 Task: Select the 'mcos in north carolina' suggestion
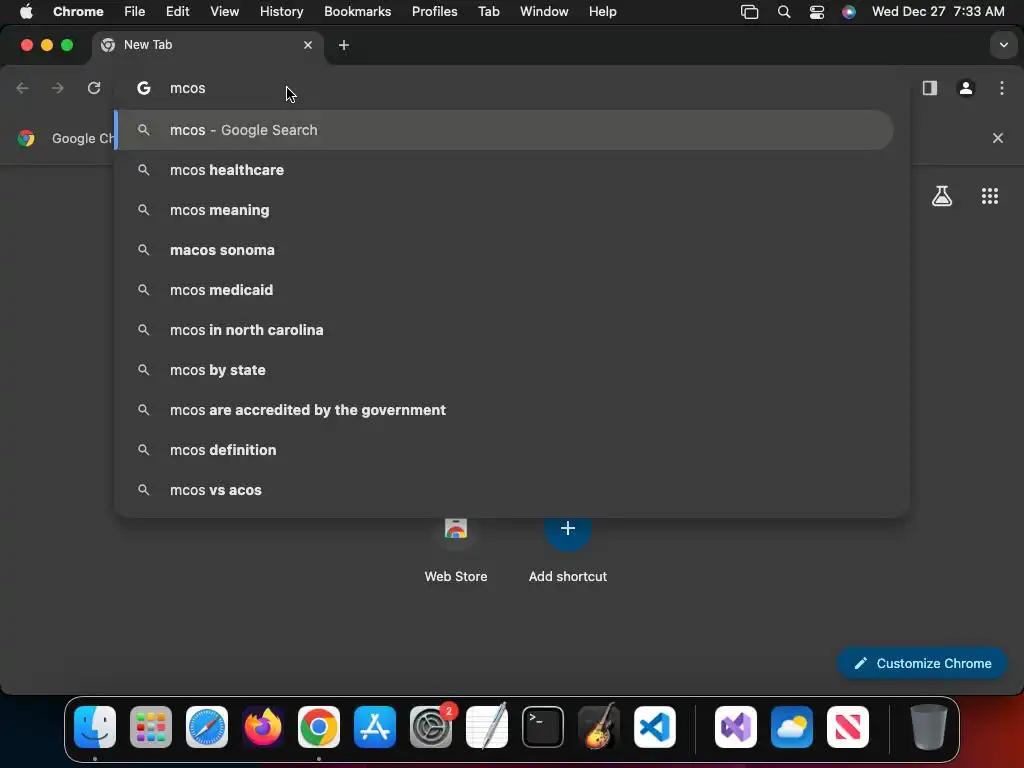[x=504, y=330]
